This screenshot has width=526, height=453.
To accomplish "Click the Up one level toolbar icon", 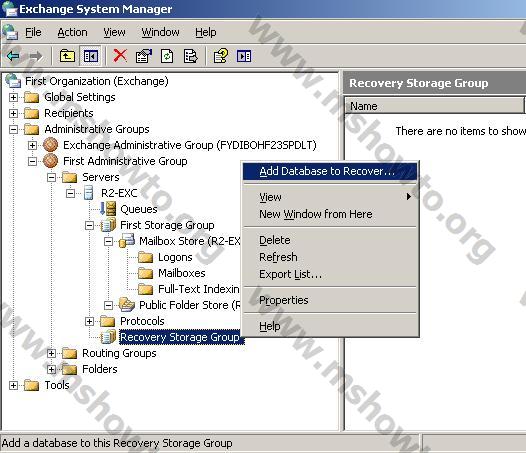I will (67, 56).
